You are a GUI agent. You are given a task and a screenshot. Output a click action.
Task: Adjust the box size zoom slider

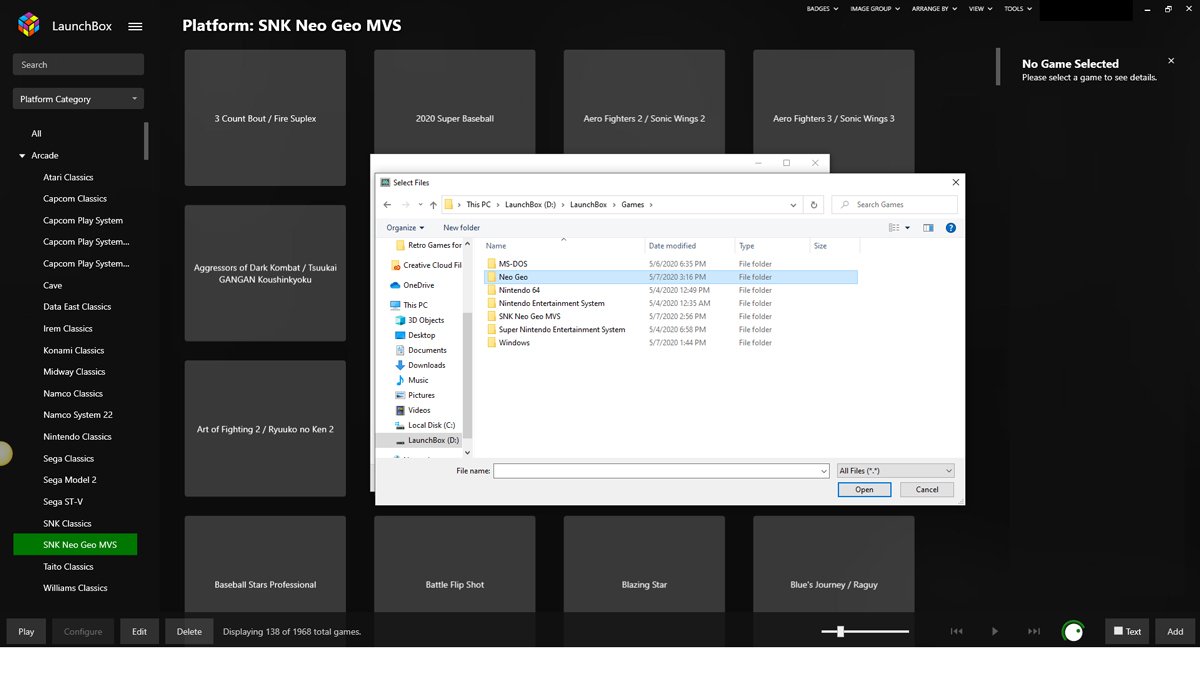click(x=840, y=631)
